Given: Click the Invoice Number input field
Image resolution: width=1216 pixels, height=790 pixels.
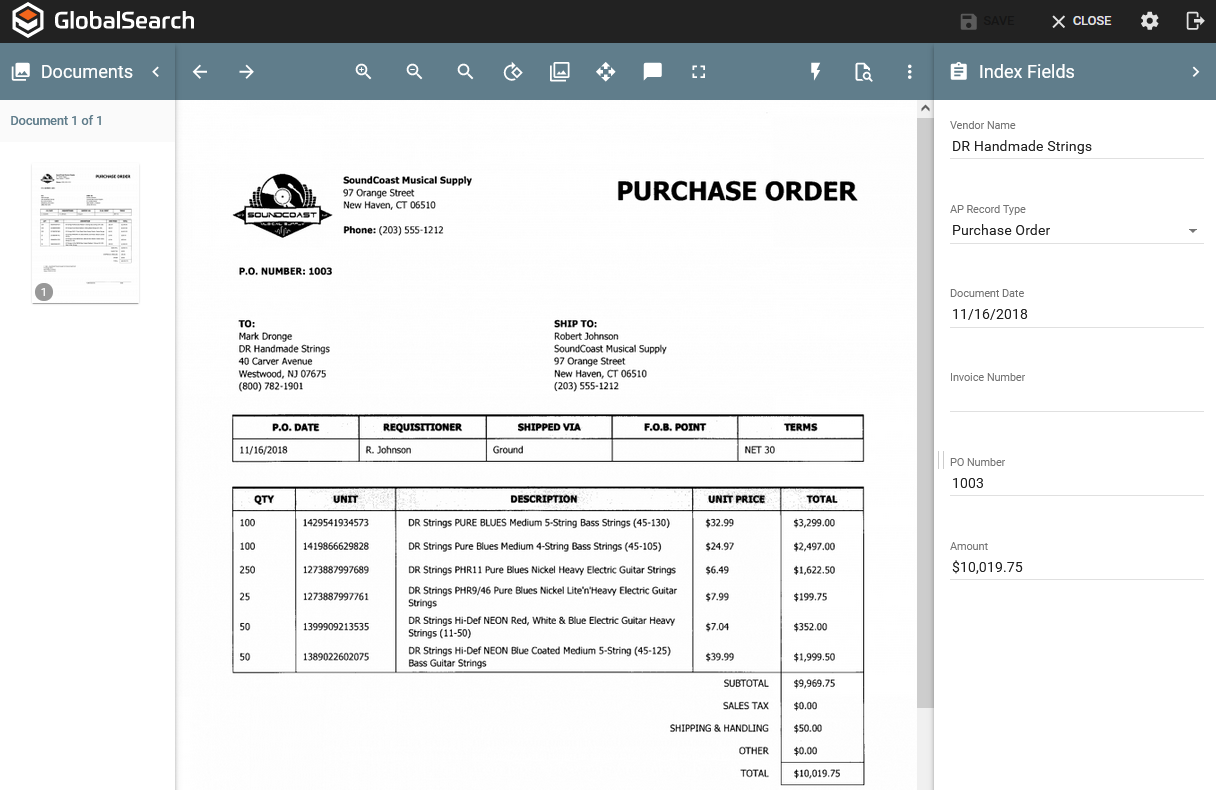Looking at the screenshot, I should 1075,398.
